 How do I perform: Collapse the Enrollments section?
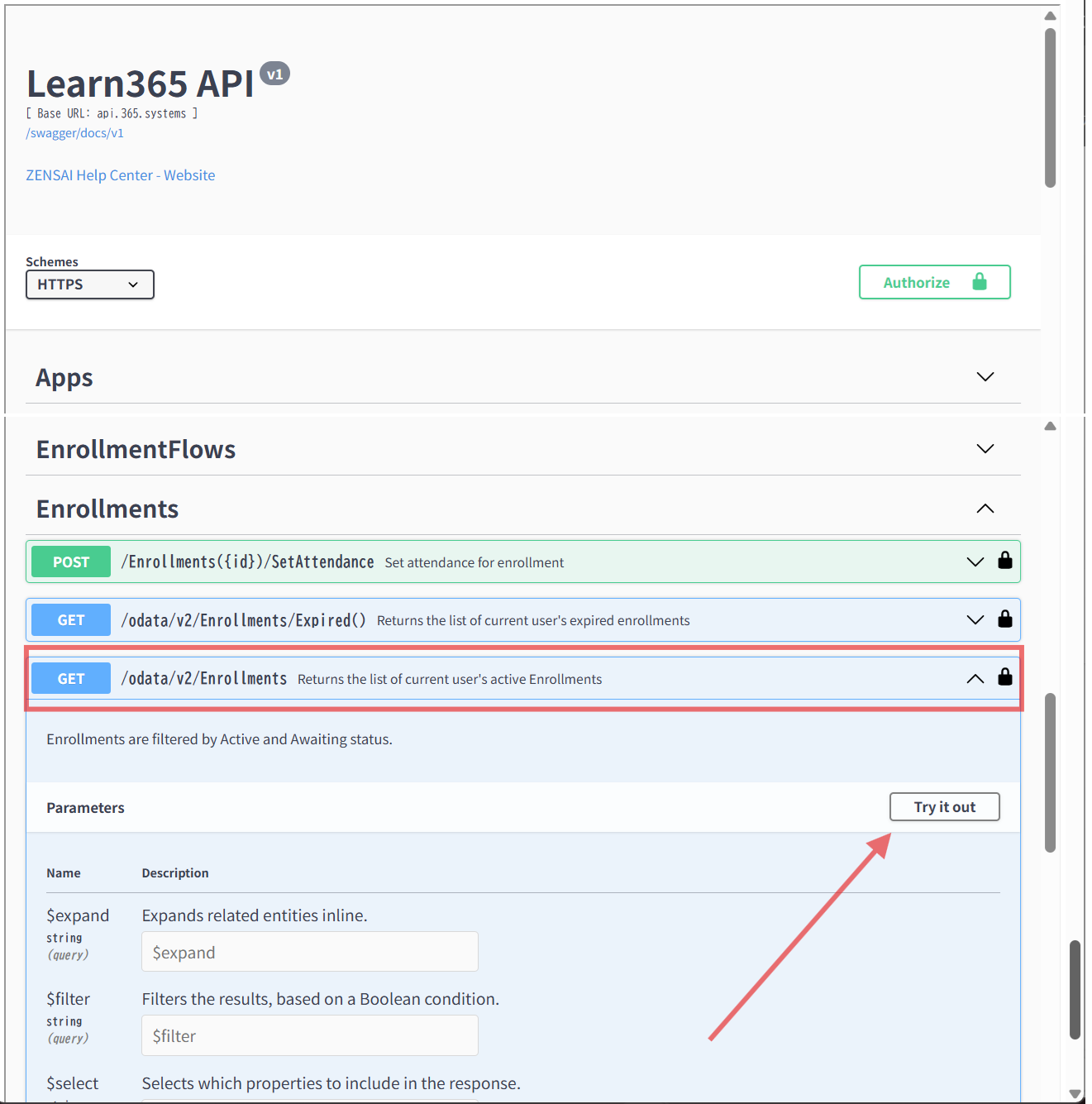coord(985,509)
